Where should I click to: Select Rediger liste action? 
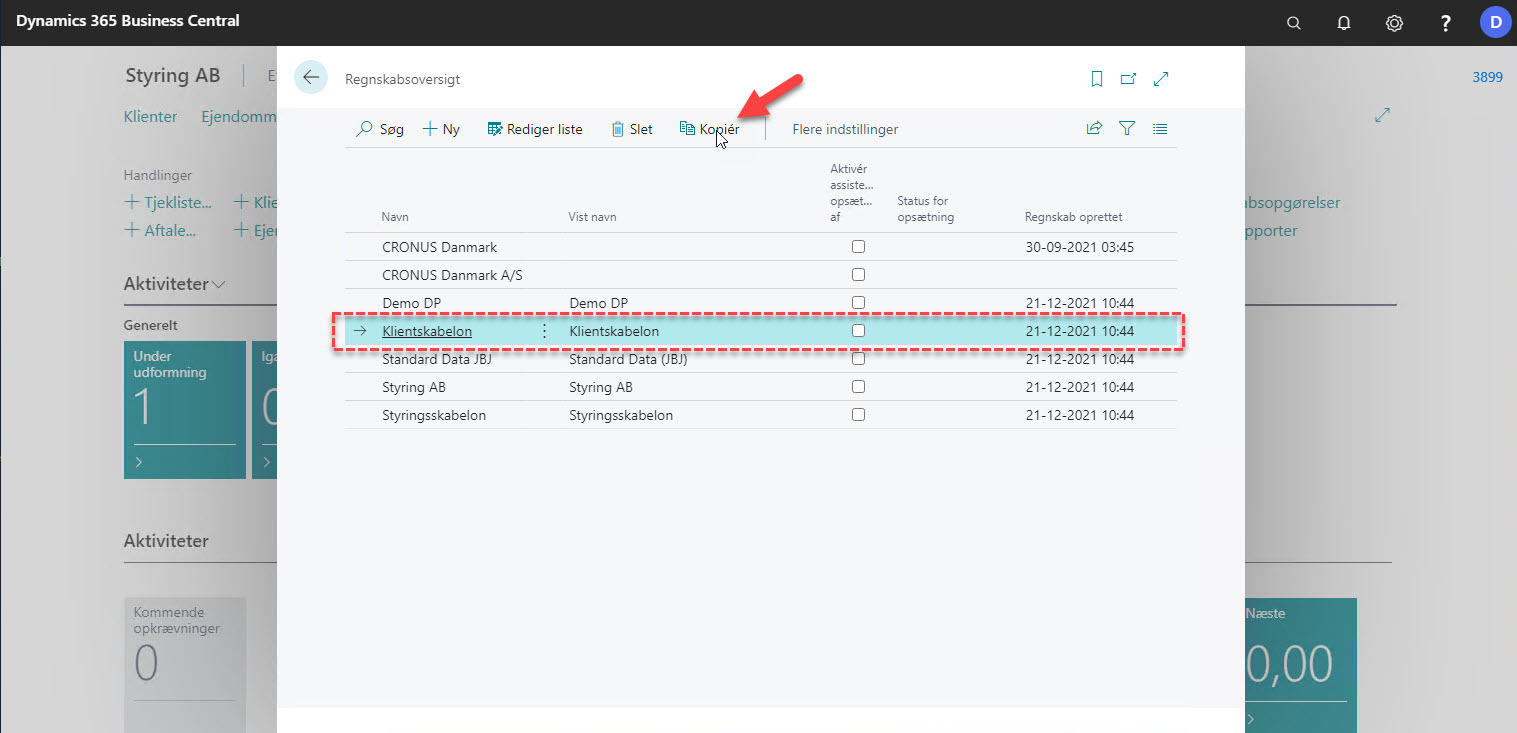click(x=534, y=129)
